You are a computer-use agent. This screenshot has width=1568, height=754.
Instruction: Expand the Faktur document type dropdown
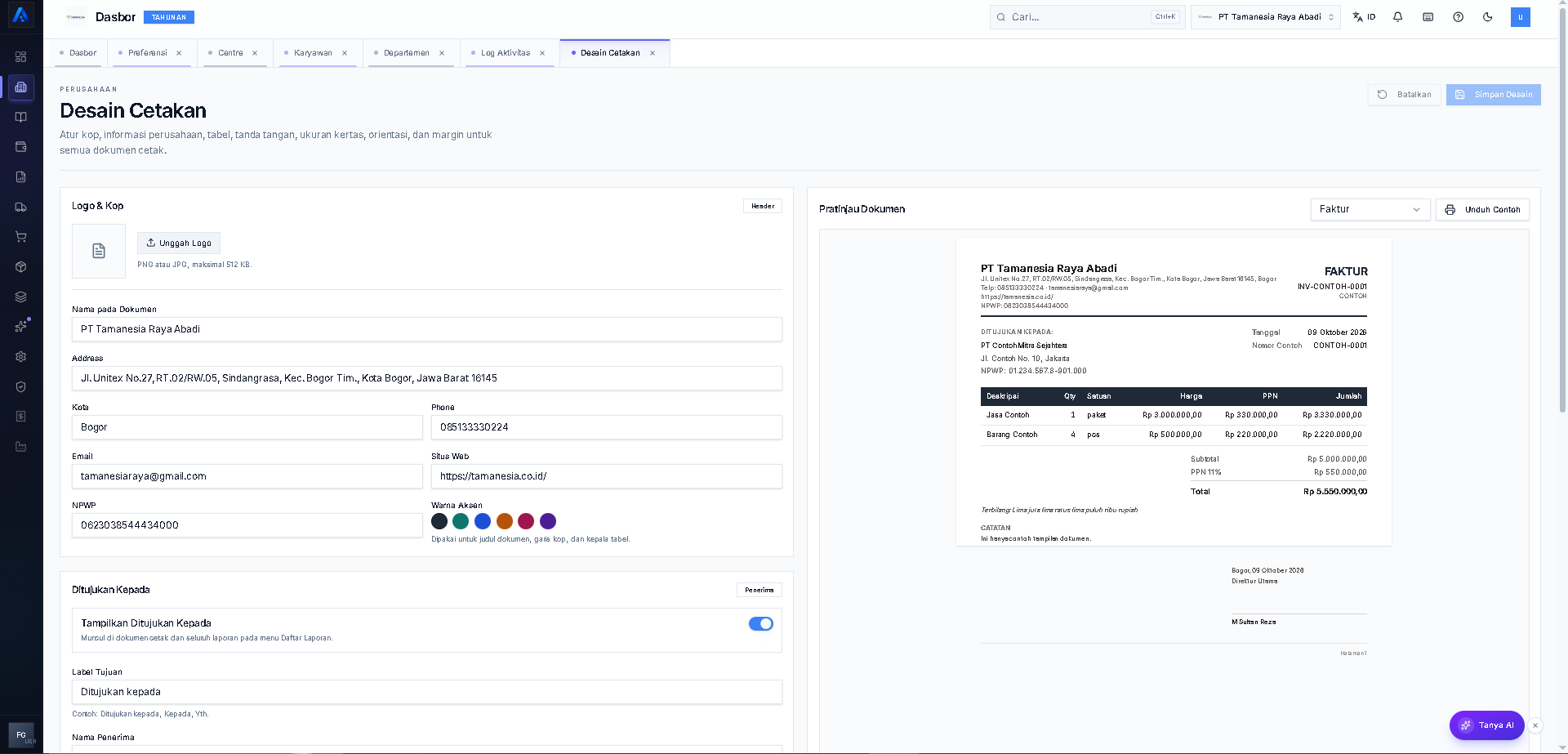click(x=1370, y=209)
